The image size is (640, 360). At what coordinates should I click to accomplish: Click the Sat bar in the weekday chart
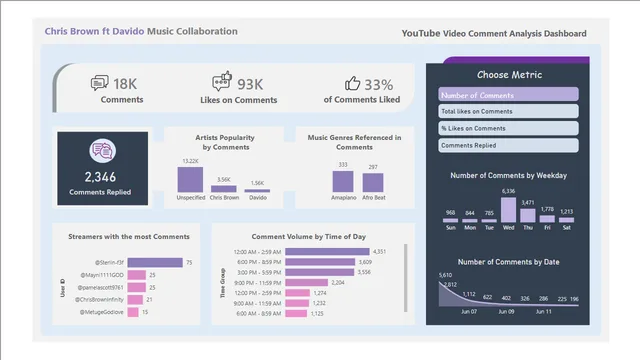point(567,220)
